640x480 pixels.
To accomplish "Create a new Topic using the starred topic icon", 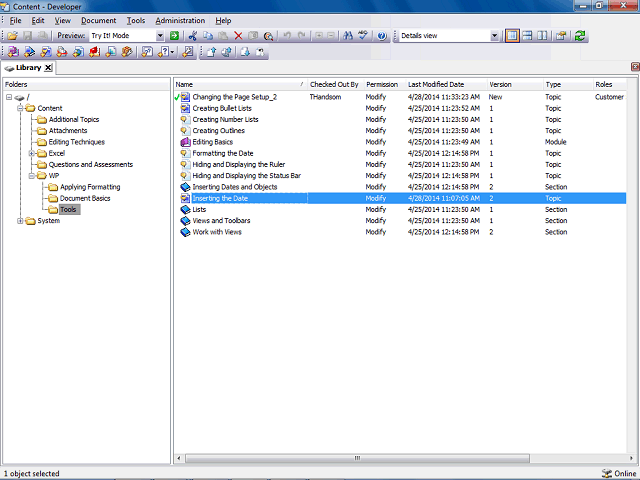I will click(46, 52).
